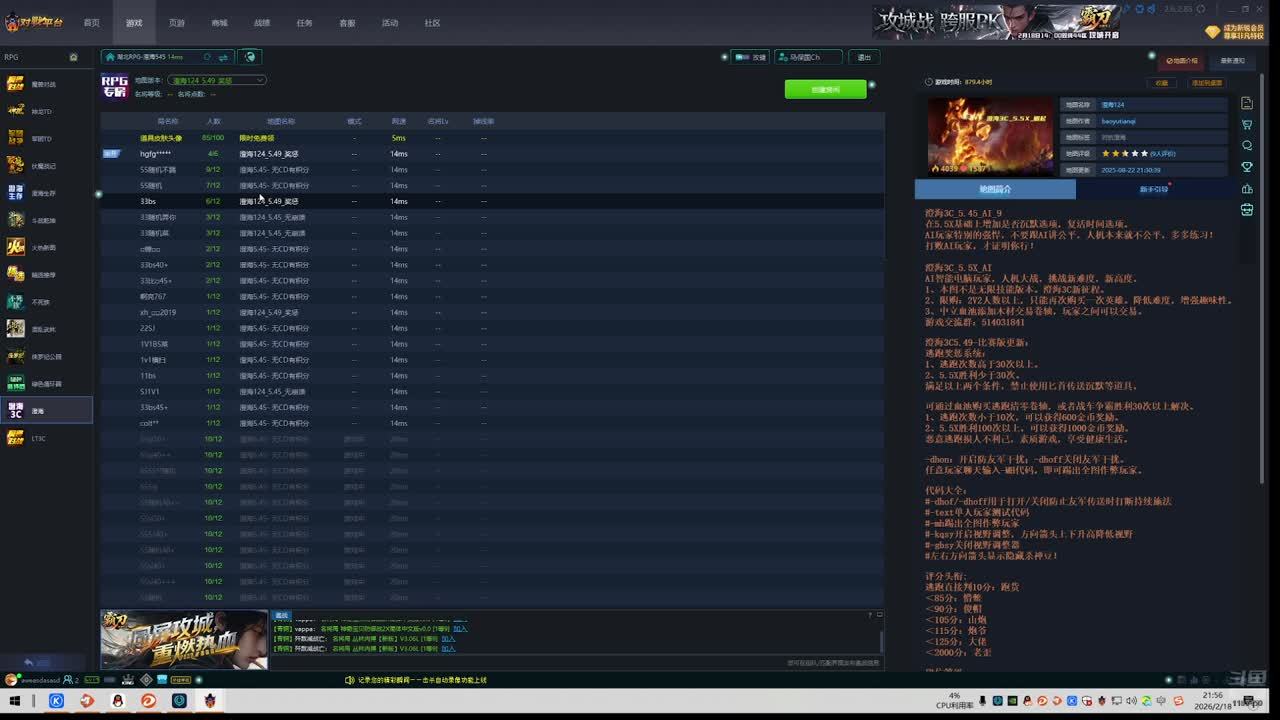Screen dimensions: 1280x720
Task: Click the refresh icon in server selector bar
Action: tap(207, 57)
